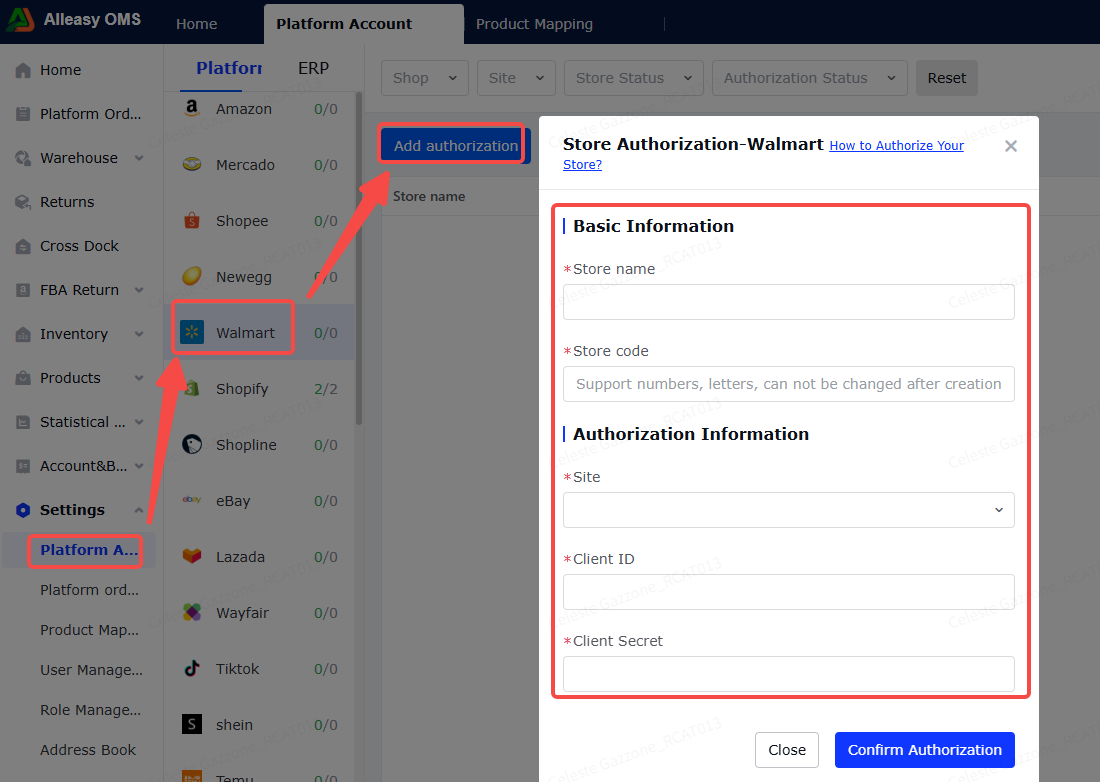Click the Shopee platform logo
The height and width of the screenshot is (782, 1100).
(192, 220)
